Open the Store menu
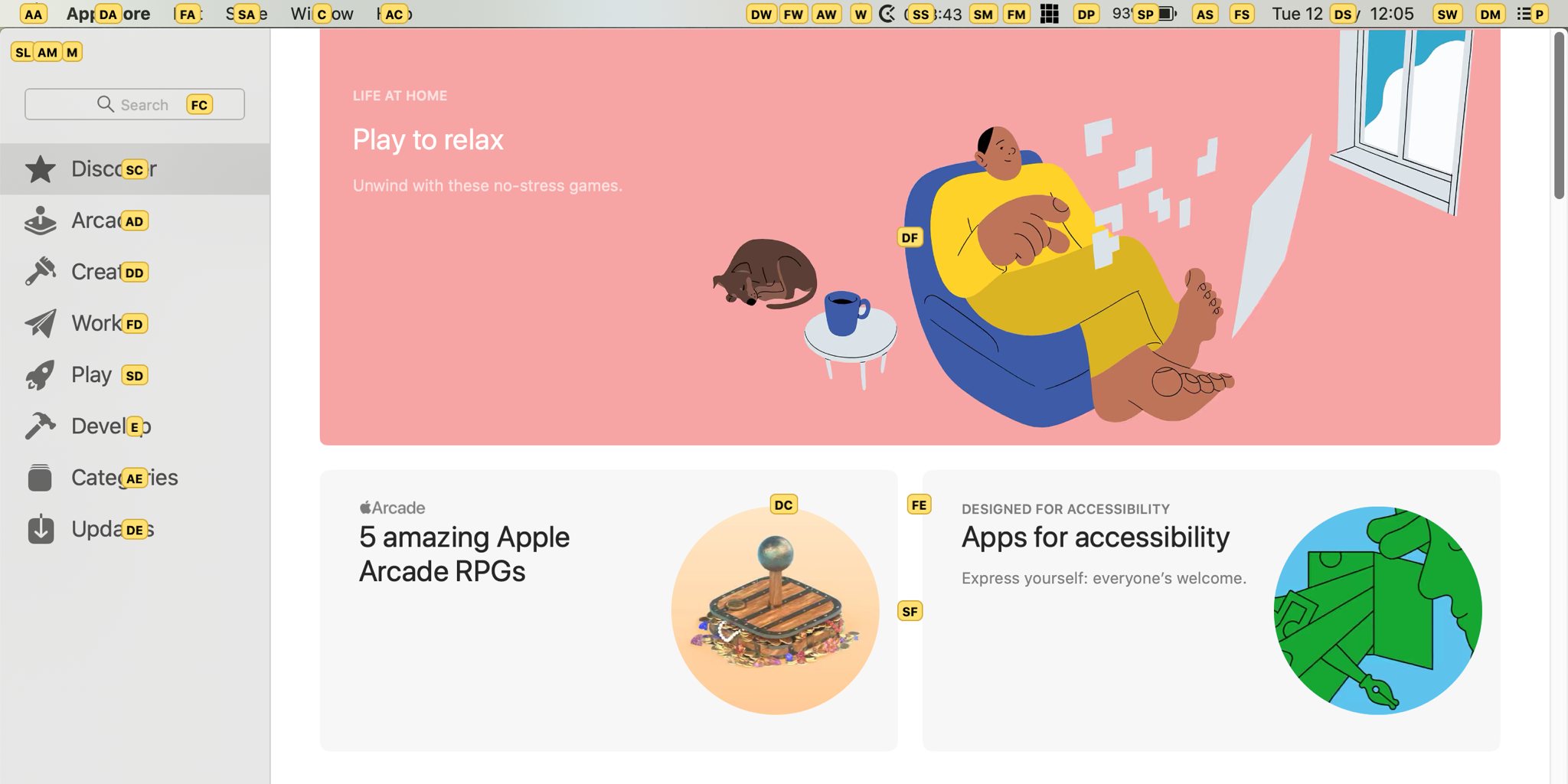1568x784 pixels. [x=243, y=13]
